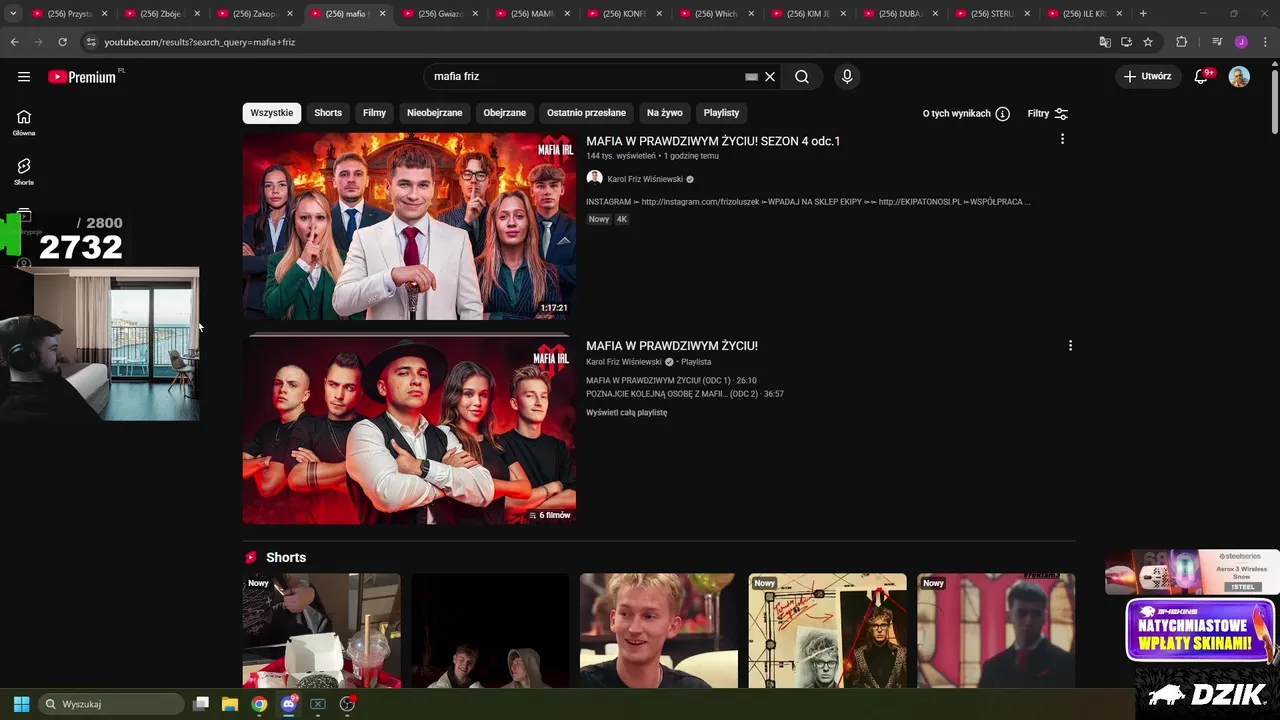
Task: Open MAFIA W PRAWDZIWYM ŻYCIU! SEZON 4 odc.1 title
Action: tap(713, 141)
